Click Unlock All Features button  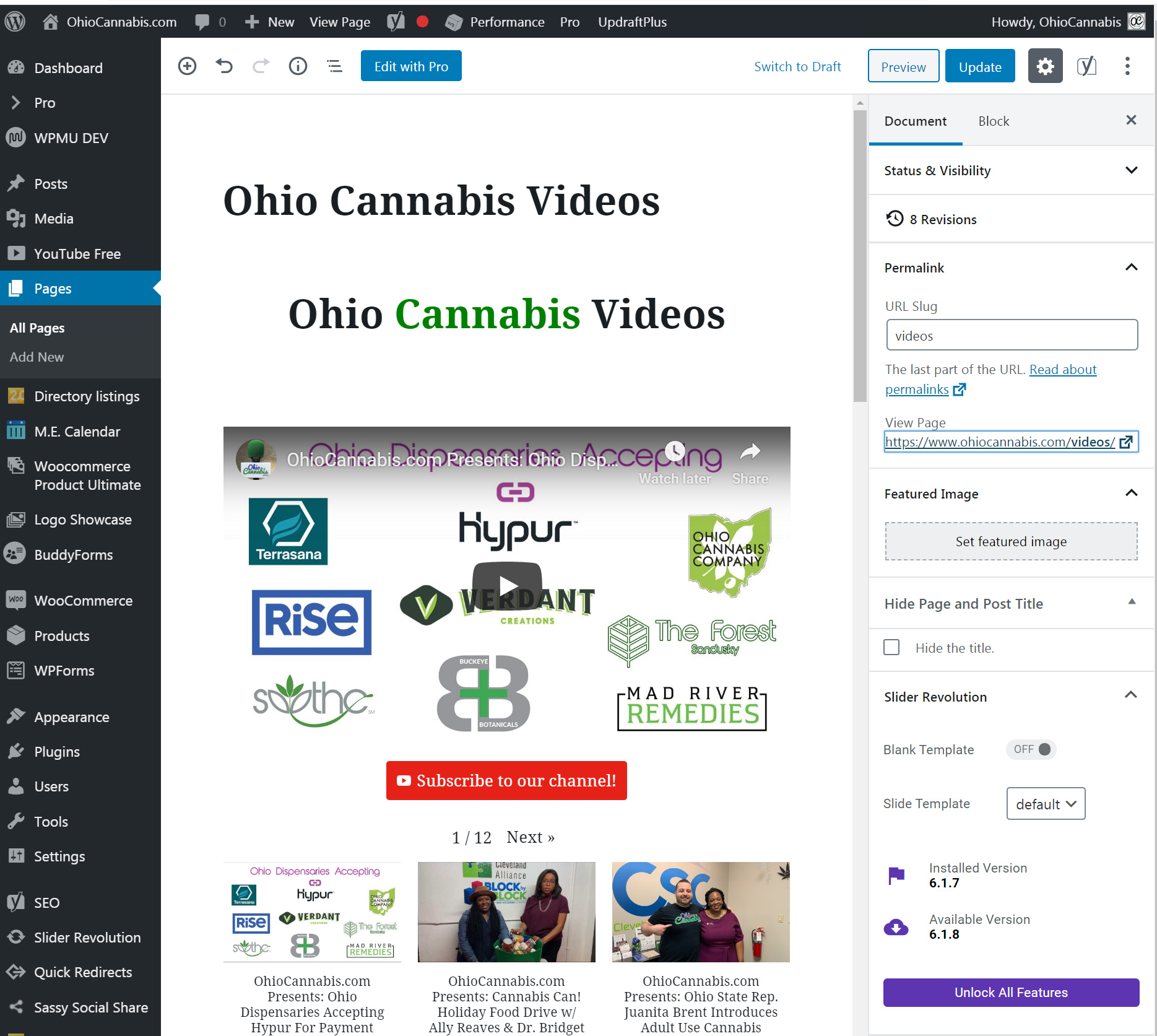pos(1011,993)
